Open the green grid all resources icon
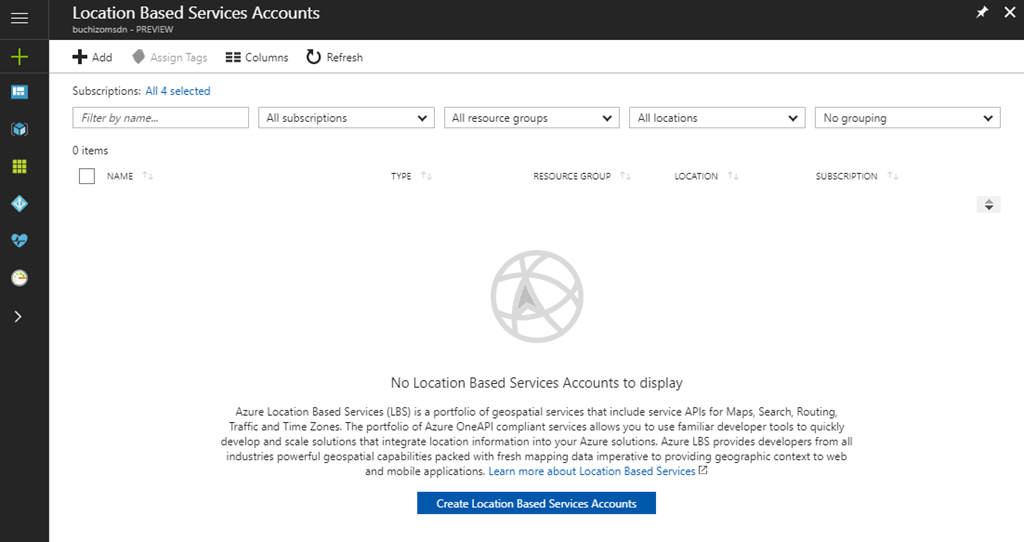1024x542 pixels. (x=19, y=166)
